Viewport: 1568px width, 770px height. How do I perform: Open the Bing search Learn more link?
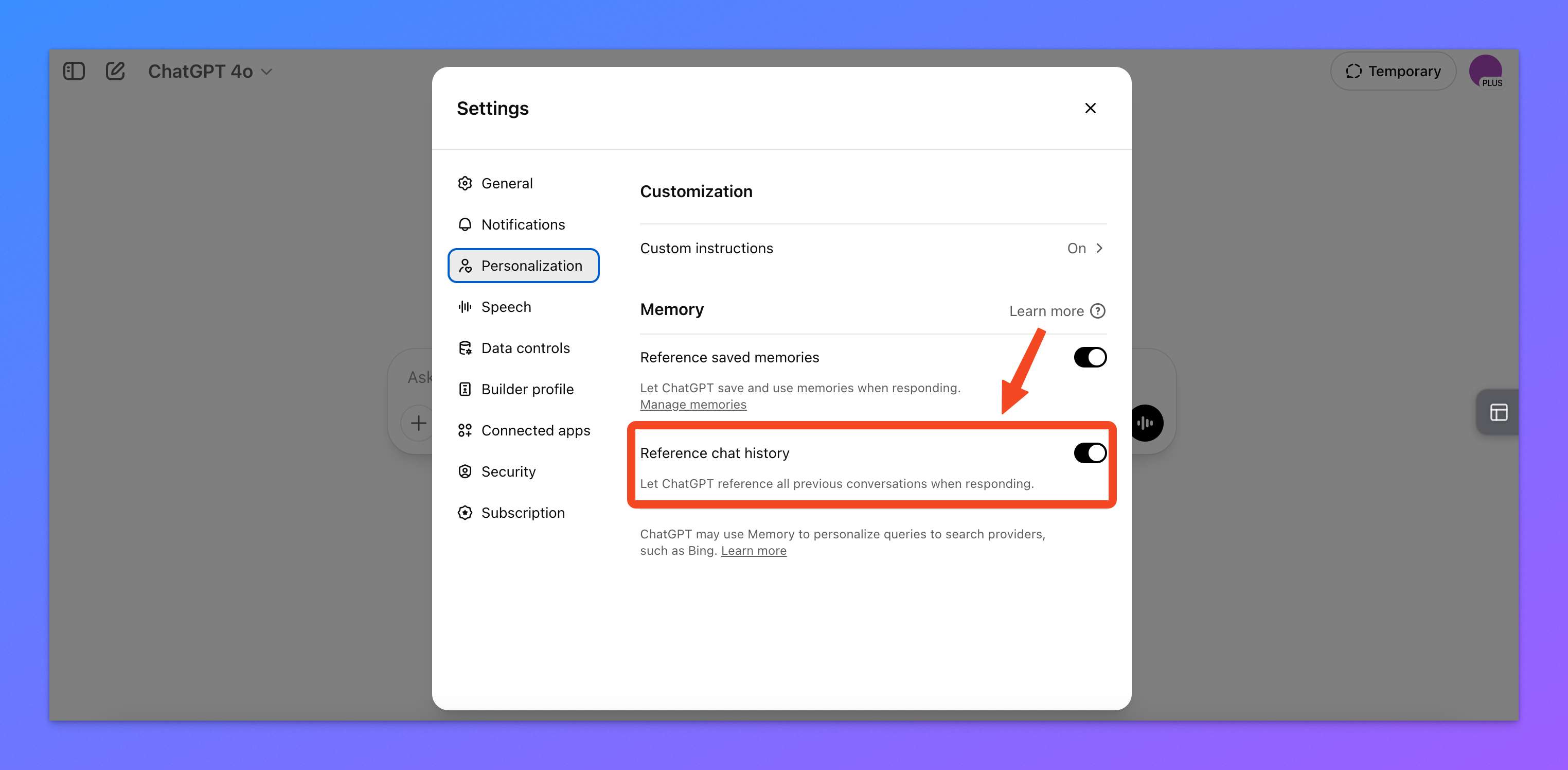[754, 551]
